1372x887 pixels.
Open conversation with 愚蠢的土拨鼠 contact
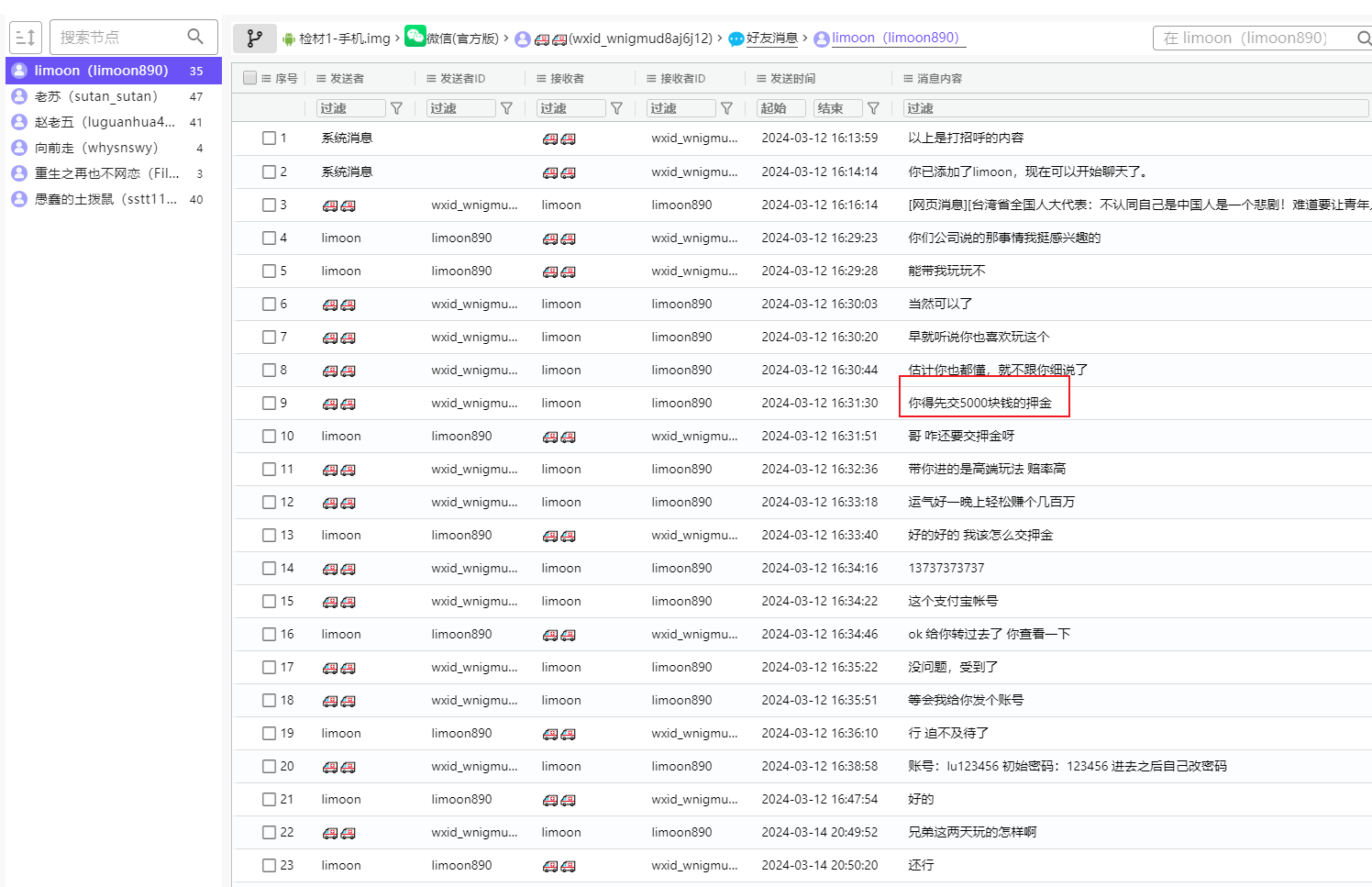click(x=105, y=199)
